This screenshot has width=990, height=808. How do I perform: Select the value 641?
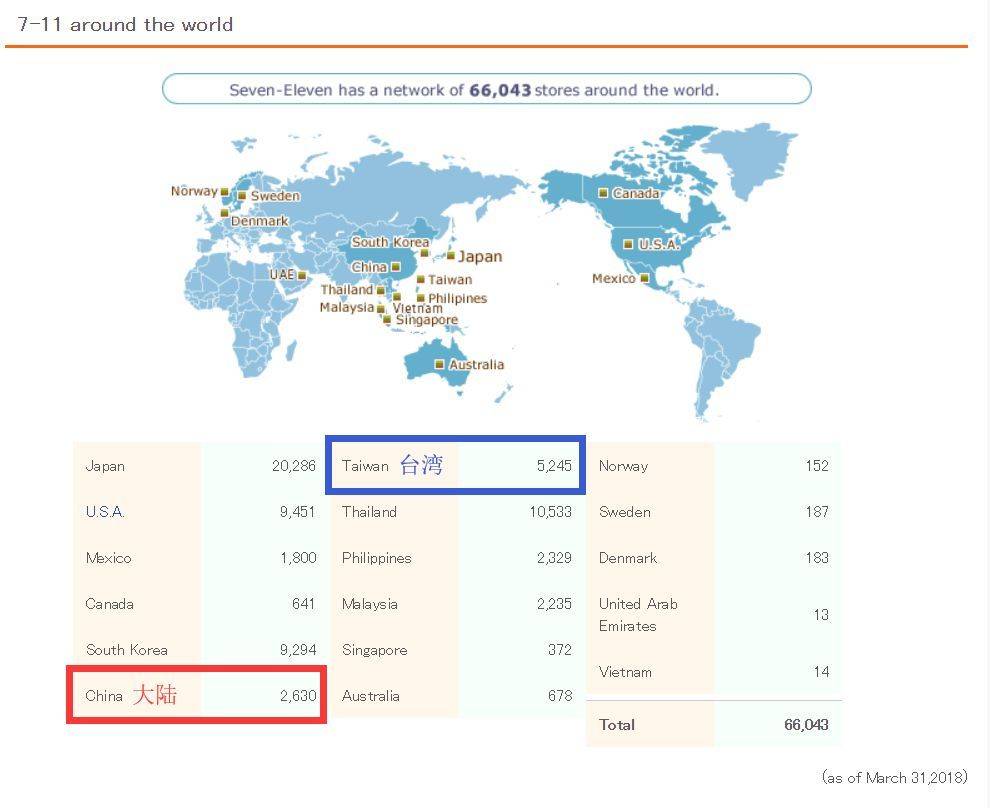[x=304, y=603]
